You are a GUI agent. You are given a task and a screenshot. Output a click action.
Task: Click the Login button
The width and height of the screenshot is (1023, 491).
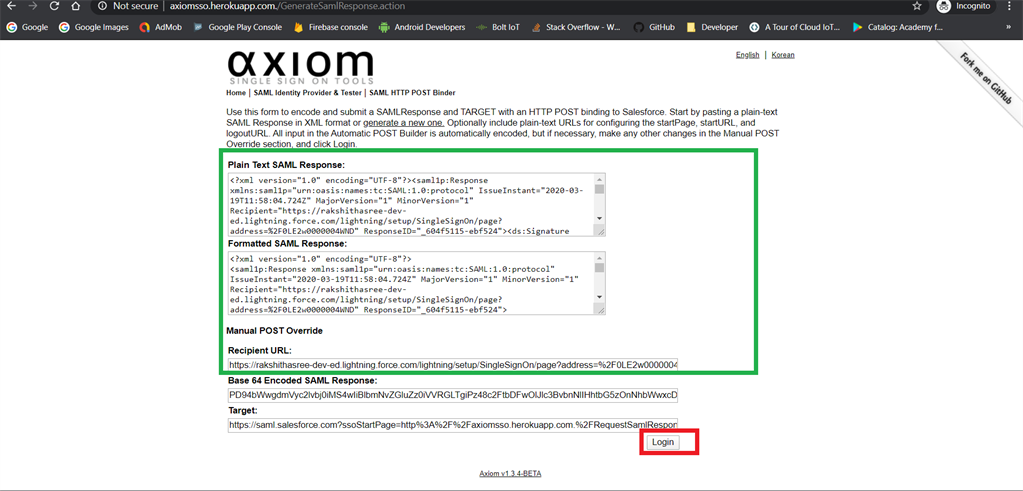663,442
